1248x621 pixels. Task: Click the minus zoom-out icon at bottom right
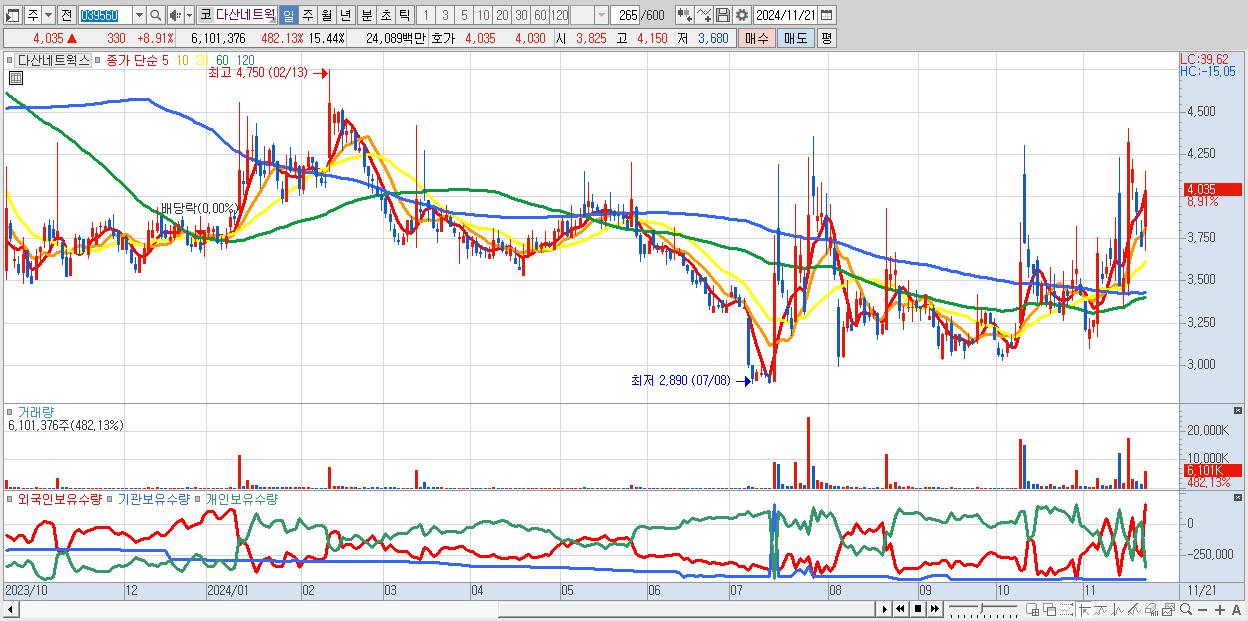tap(1202, 609)
